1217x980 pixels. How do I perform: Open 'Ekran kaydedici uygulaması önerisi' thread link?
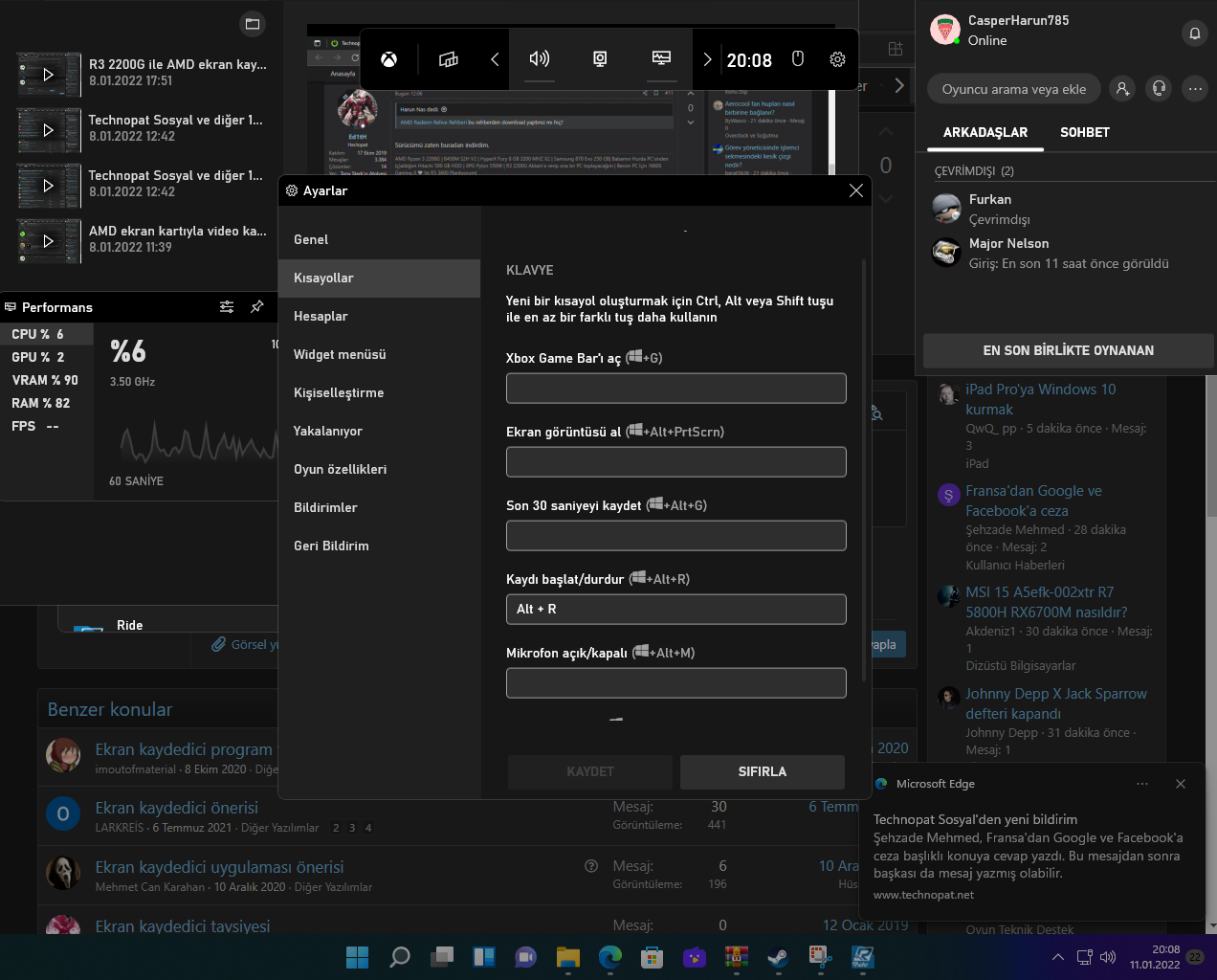point(219,867)
